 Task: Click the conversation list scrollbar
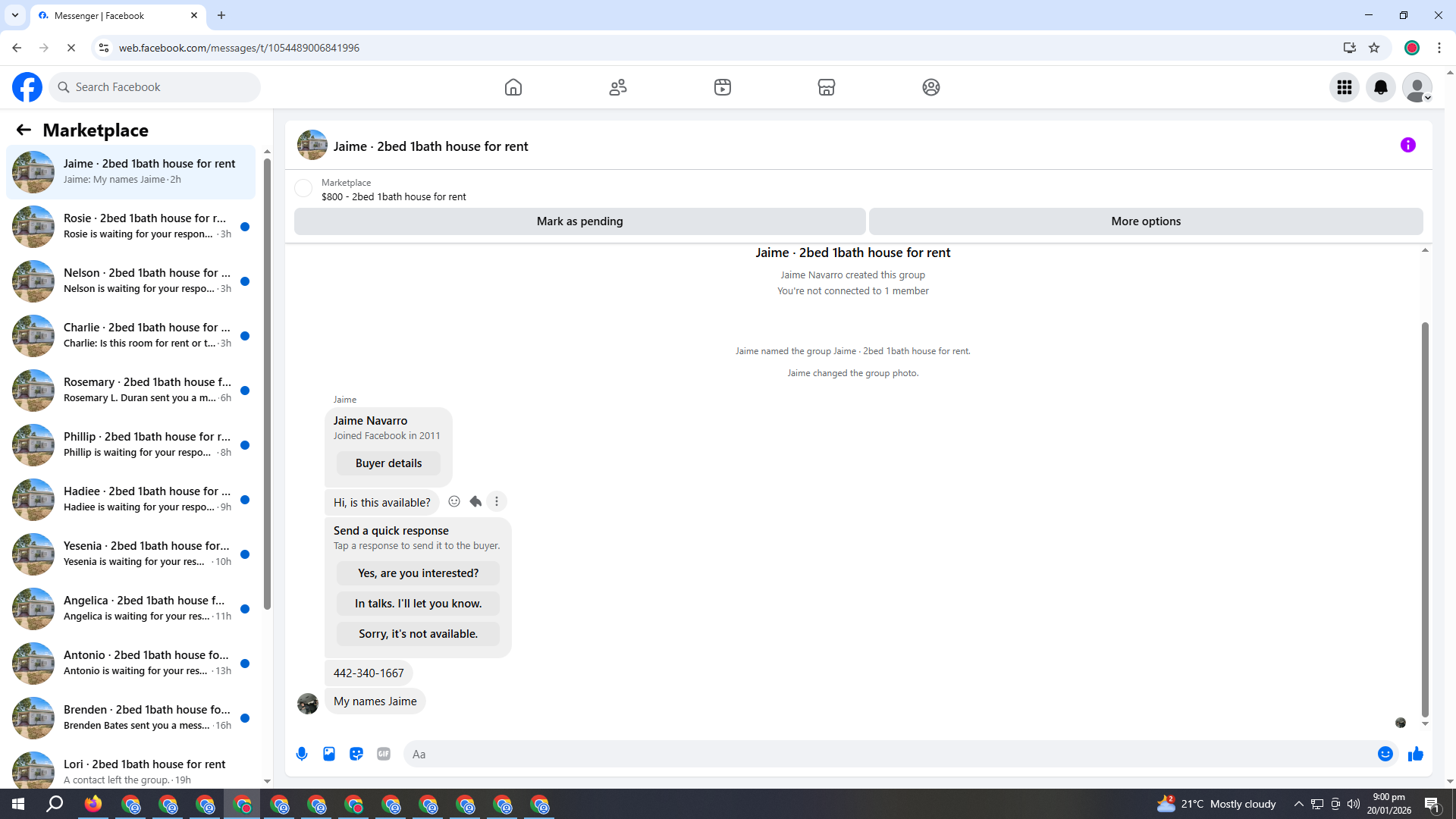point(267,384)
